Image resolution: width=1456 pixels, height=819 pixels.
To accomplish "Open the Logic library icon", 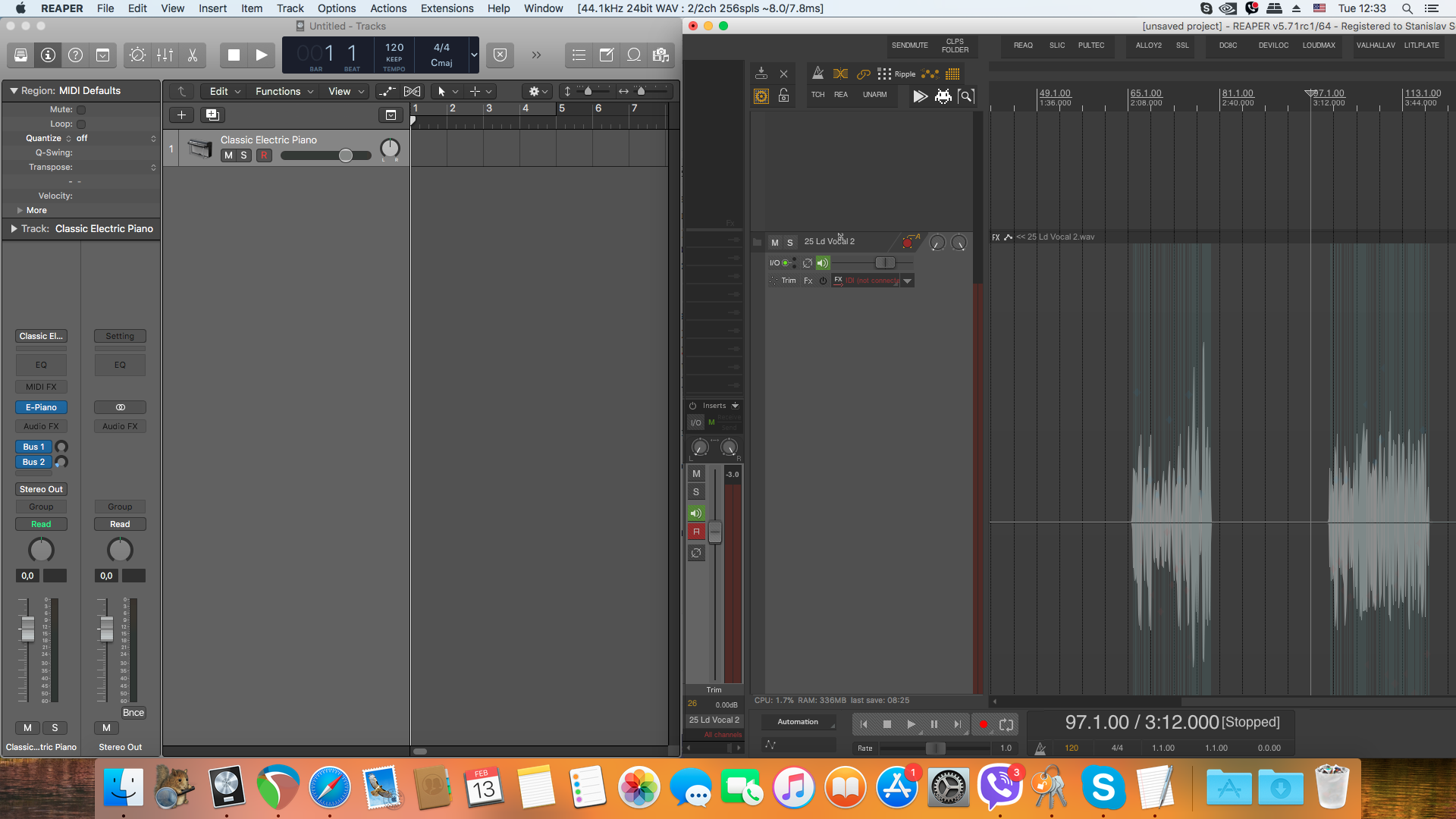I will tap(21, 55).
